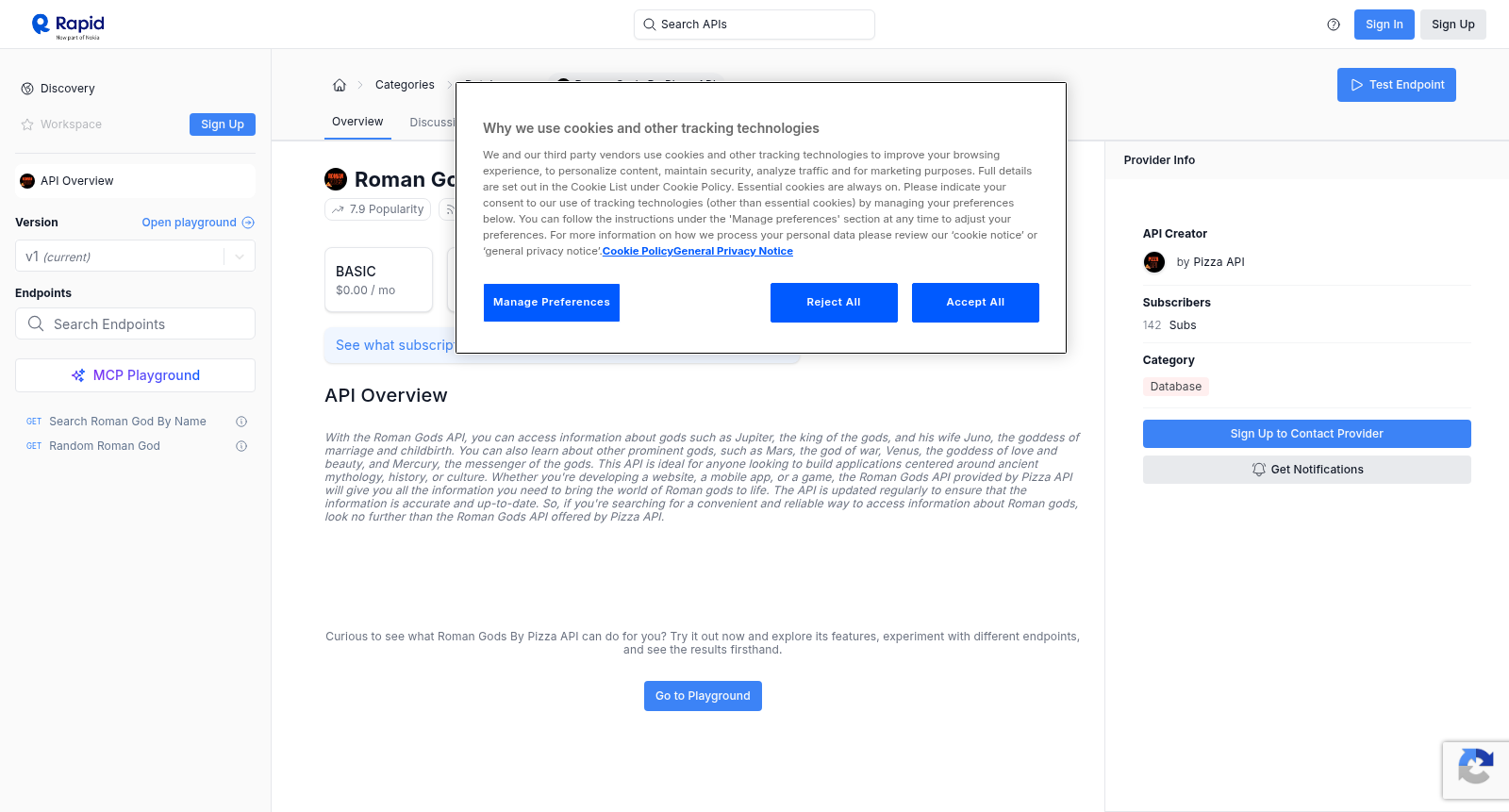Image resolution: width=1509 pixels, height=812 pixels.
Task: Open the Workspace menu item
Action: point(72,124)
